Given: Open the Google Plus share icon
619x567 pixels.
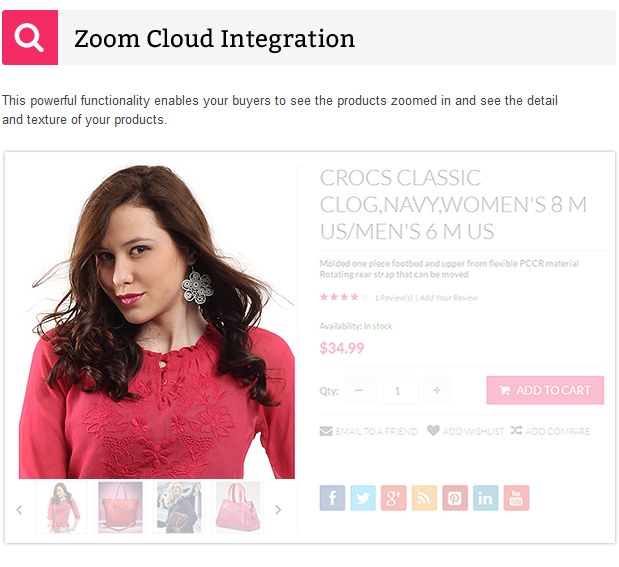Looking at the screenshot, I should pos(394,498).
